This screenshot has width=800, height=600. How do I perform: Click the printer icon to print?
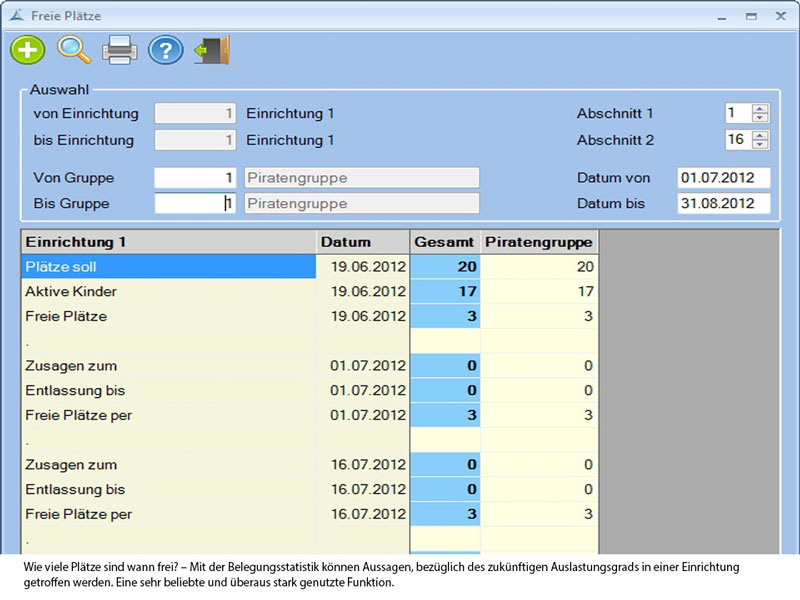[x=119, y=49]
